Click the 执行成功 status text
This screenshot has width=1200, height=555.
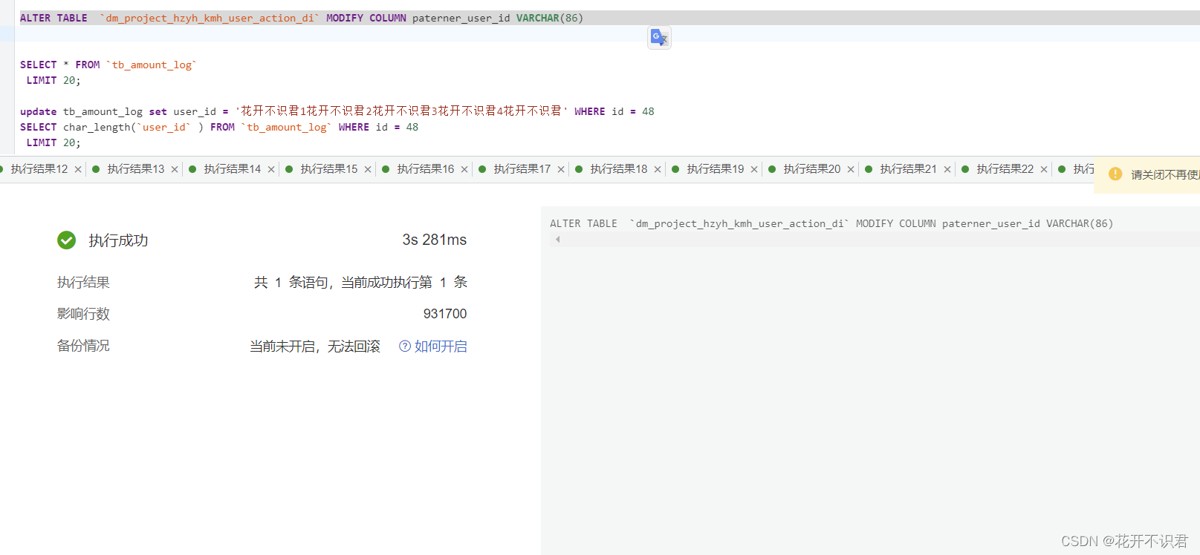[118, 240]
